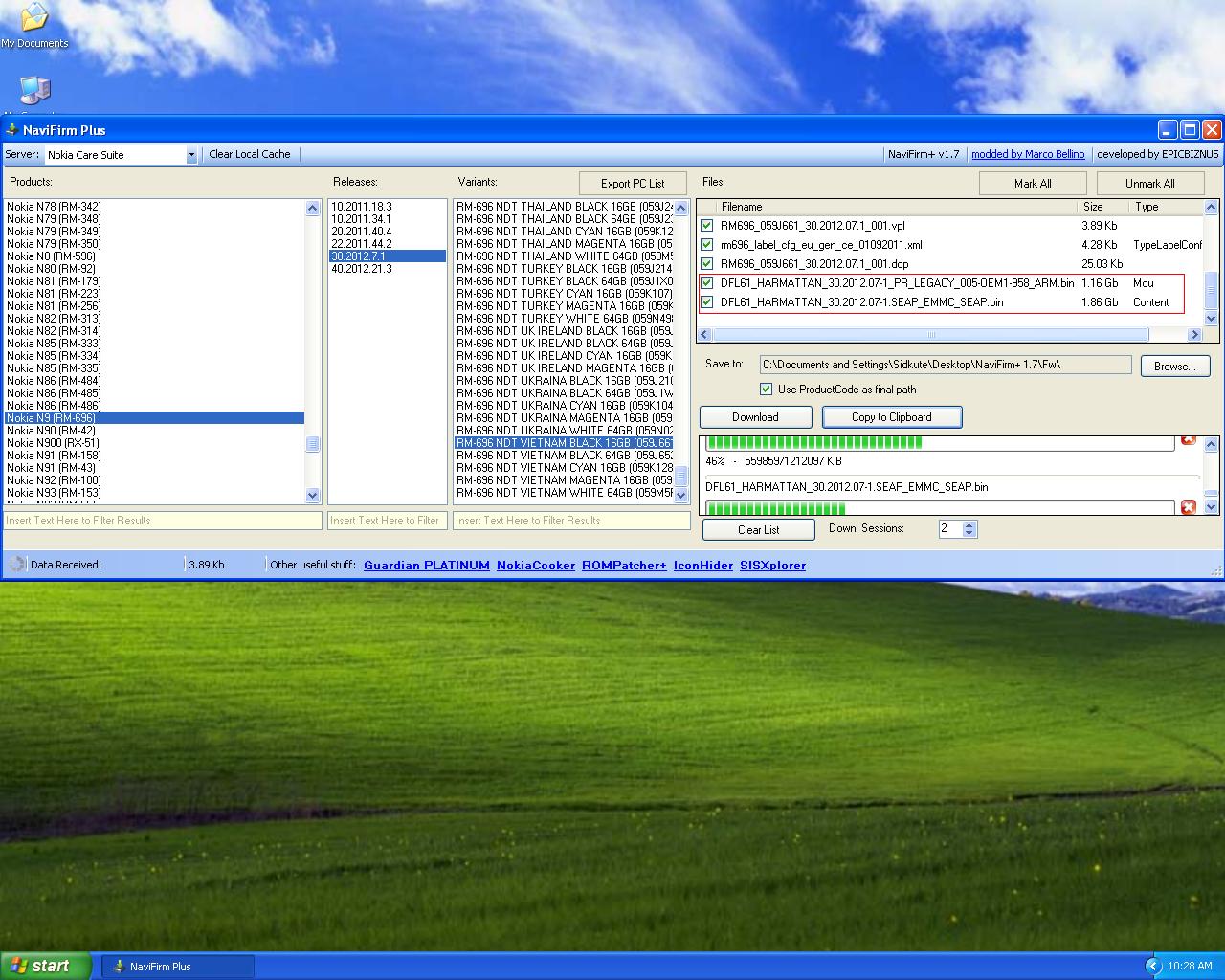Increase Down. Sessions with up arrow

coord(969,524)
